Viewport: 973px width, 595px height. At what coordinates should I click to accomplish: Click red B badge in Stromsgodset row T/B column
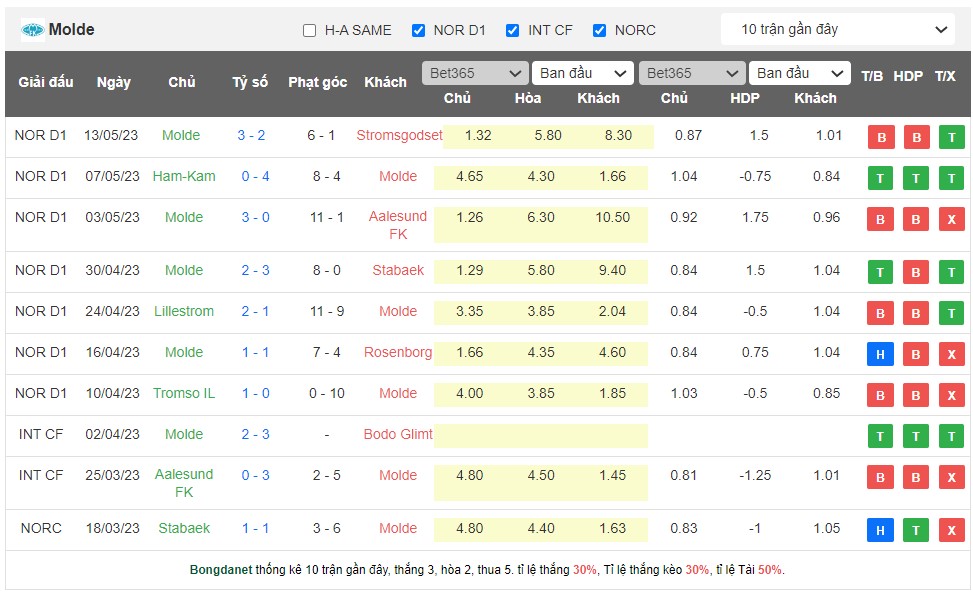[880, 137]
